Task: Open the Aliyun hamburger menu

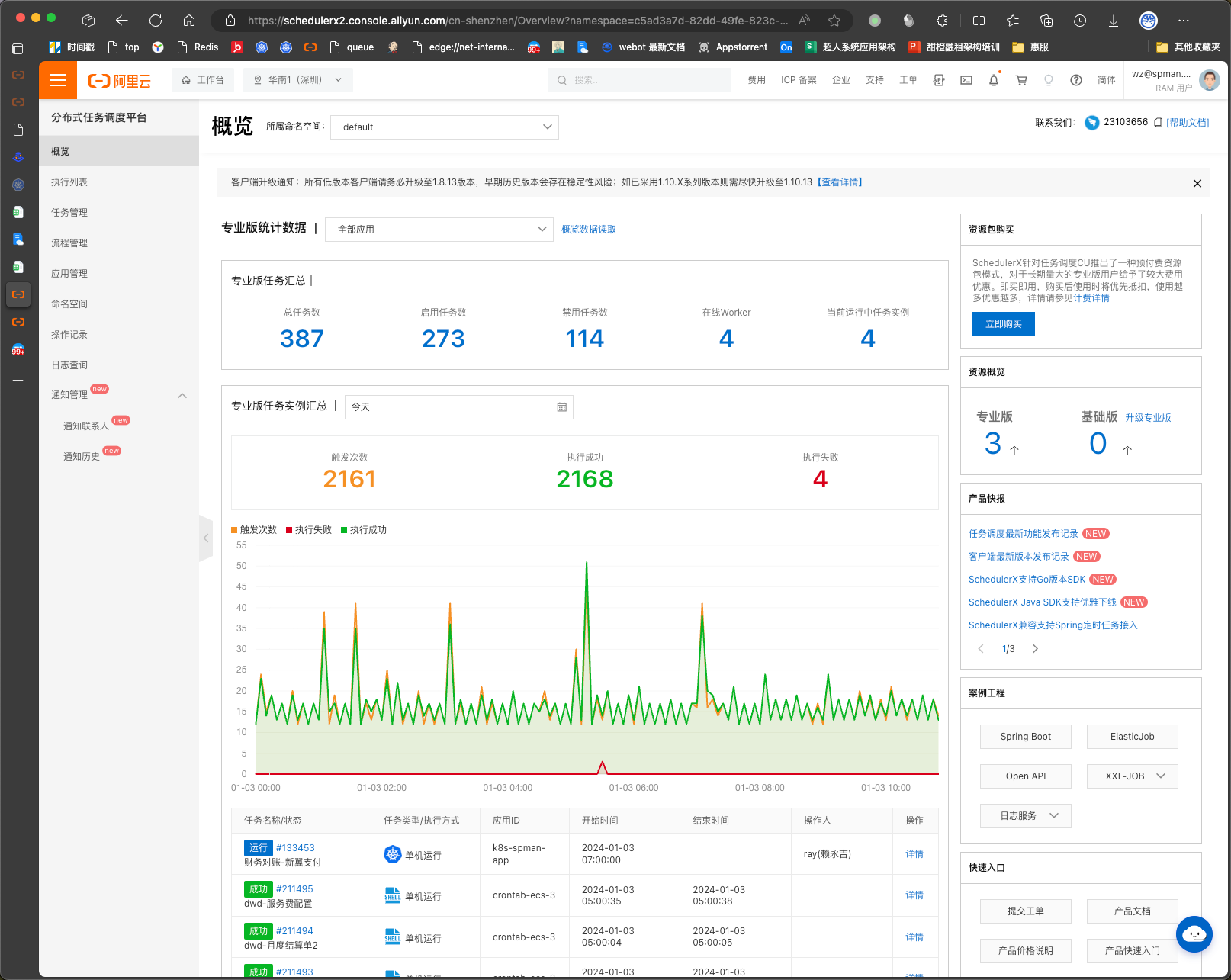Action: pos(58,80)
